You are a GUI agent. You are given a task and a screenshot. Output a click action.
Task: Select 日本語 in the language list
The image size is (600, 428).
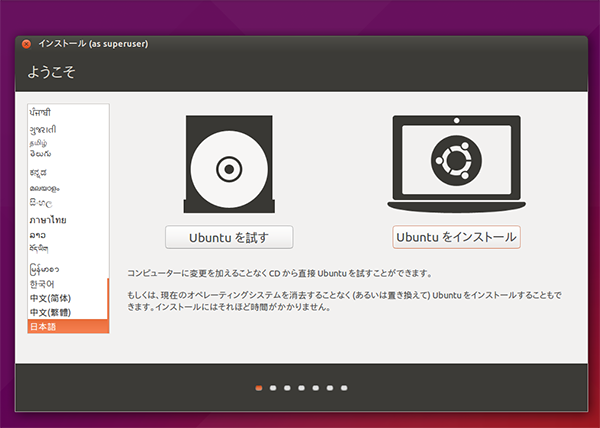pyautogui.click(x=68, y=327)
